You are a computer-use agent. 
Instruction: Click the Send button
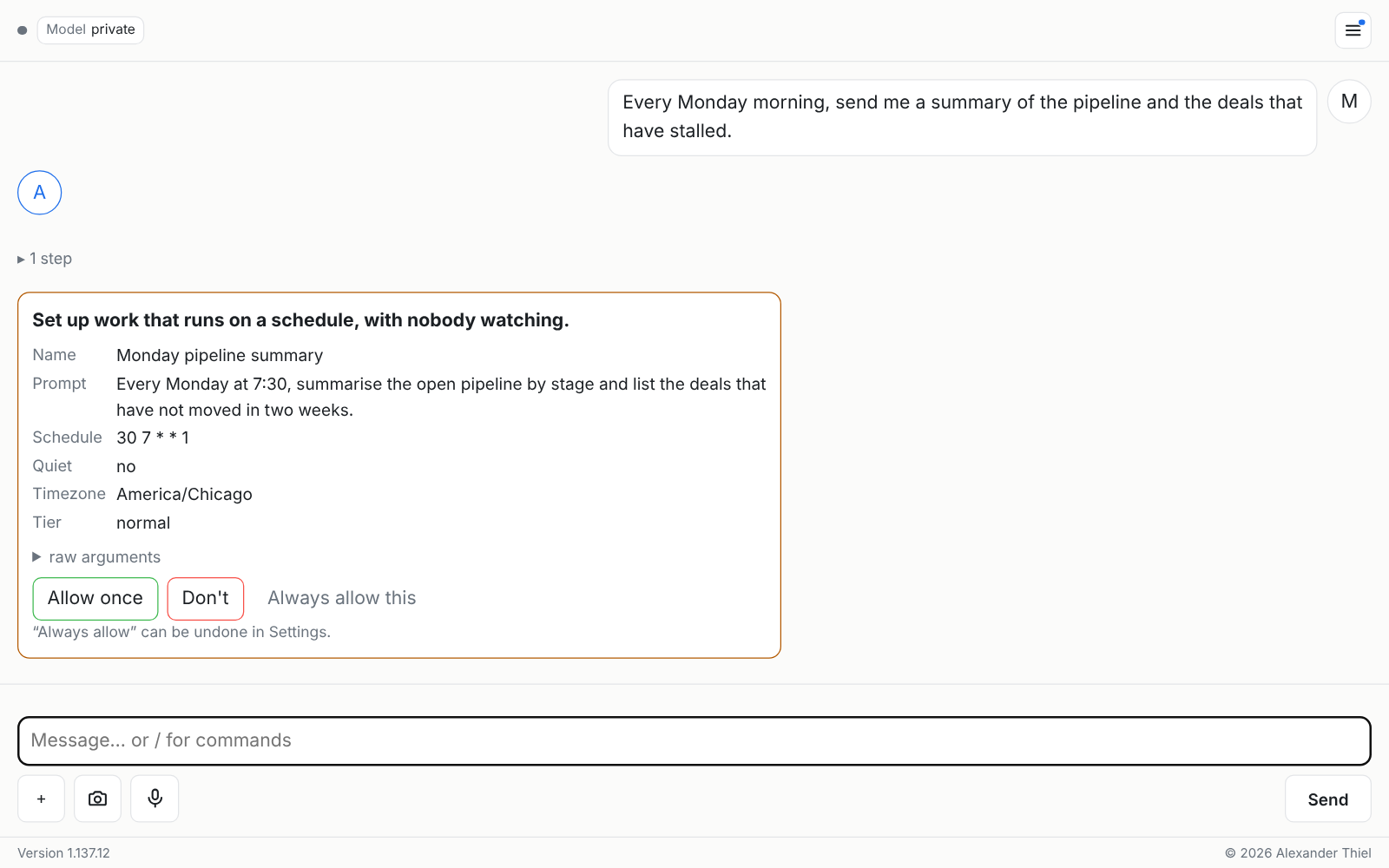pyautogui.click(x=1327, y=799)
